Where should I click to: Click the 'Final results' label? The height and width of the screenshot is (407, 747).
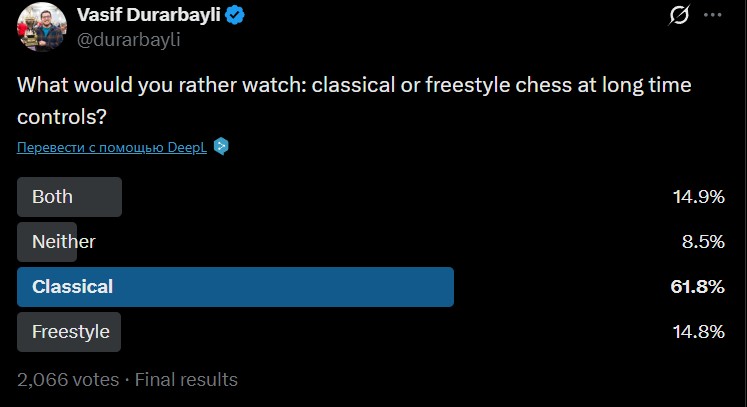186,380
